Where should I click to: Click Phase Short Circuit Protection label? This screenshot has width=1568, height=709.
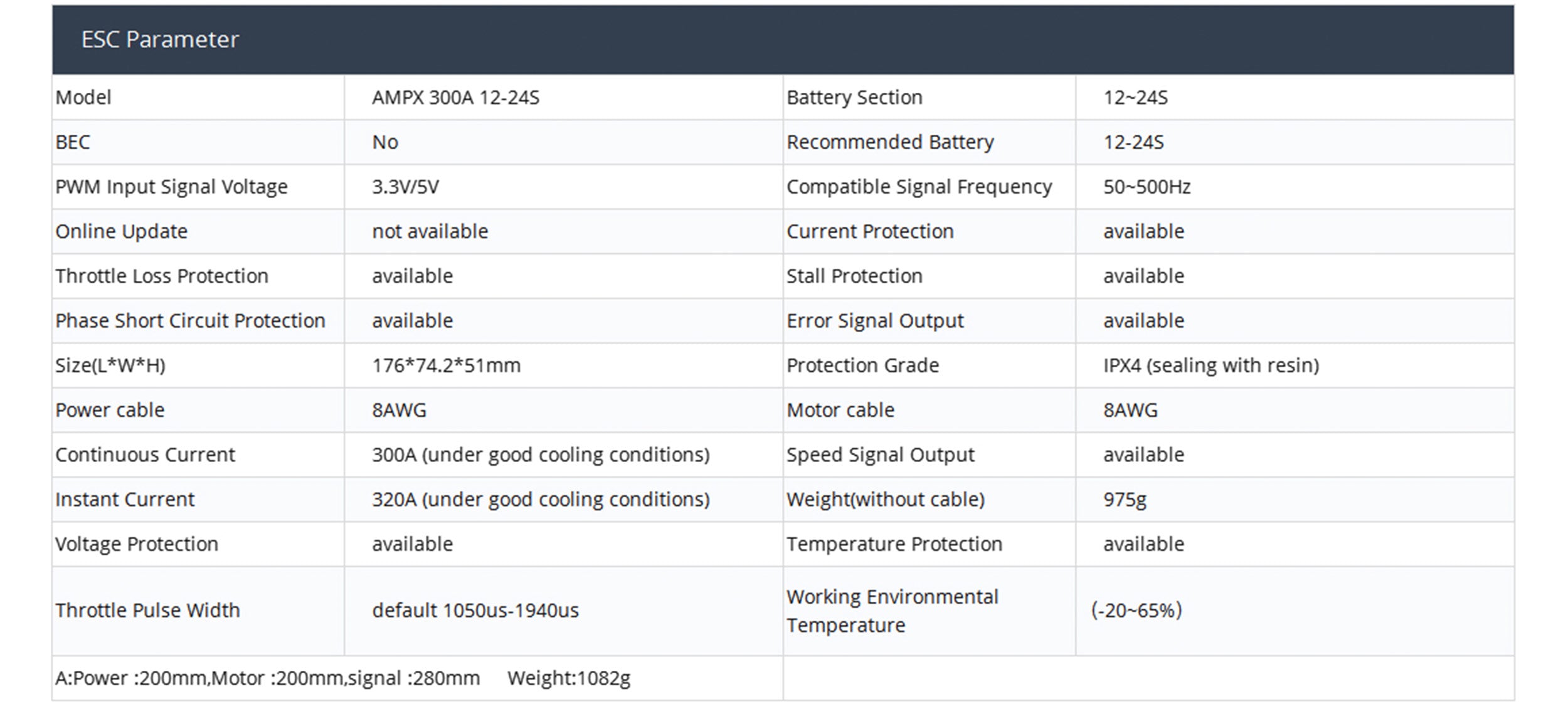pyautogui.click(x=190, y=320)
